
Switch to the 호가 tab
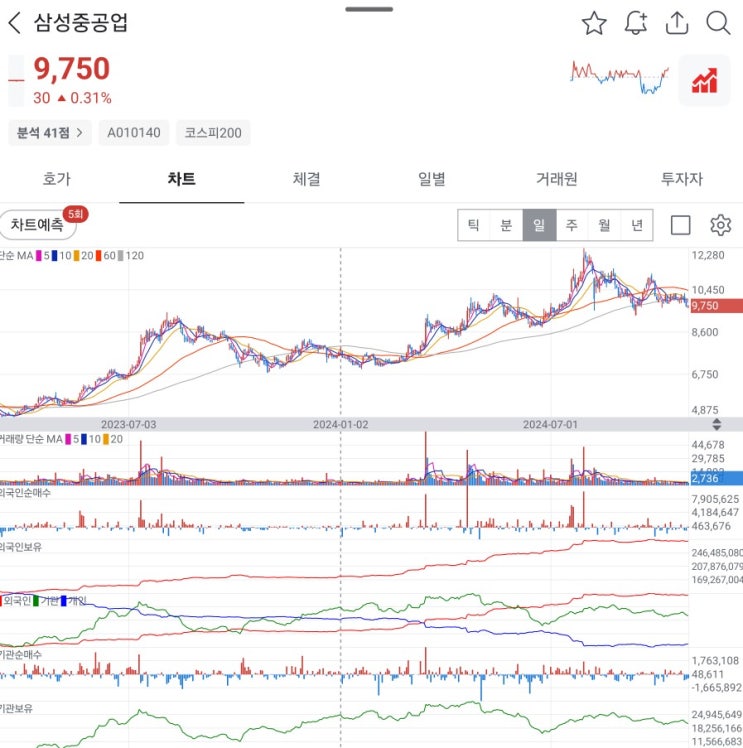point(57,179)
